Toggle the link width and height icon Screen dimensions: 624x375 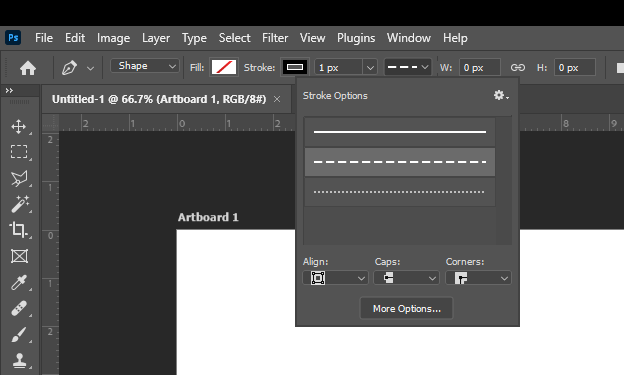518,68
